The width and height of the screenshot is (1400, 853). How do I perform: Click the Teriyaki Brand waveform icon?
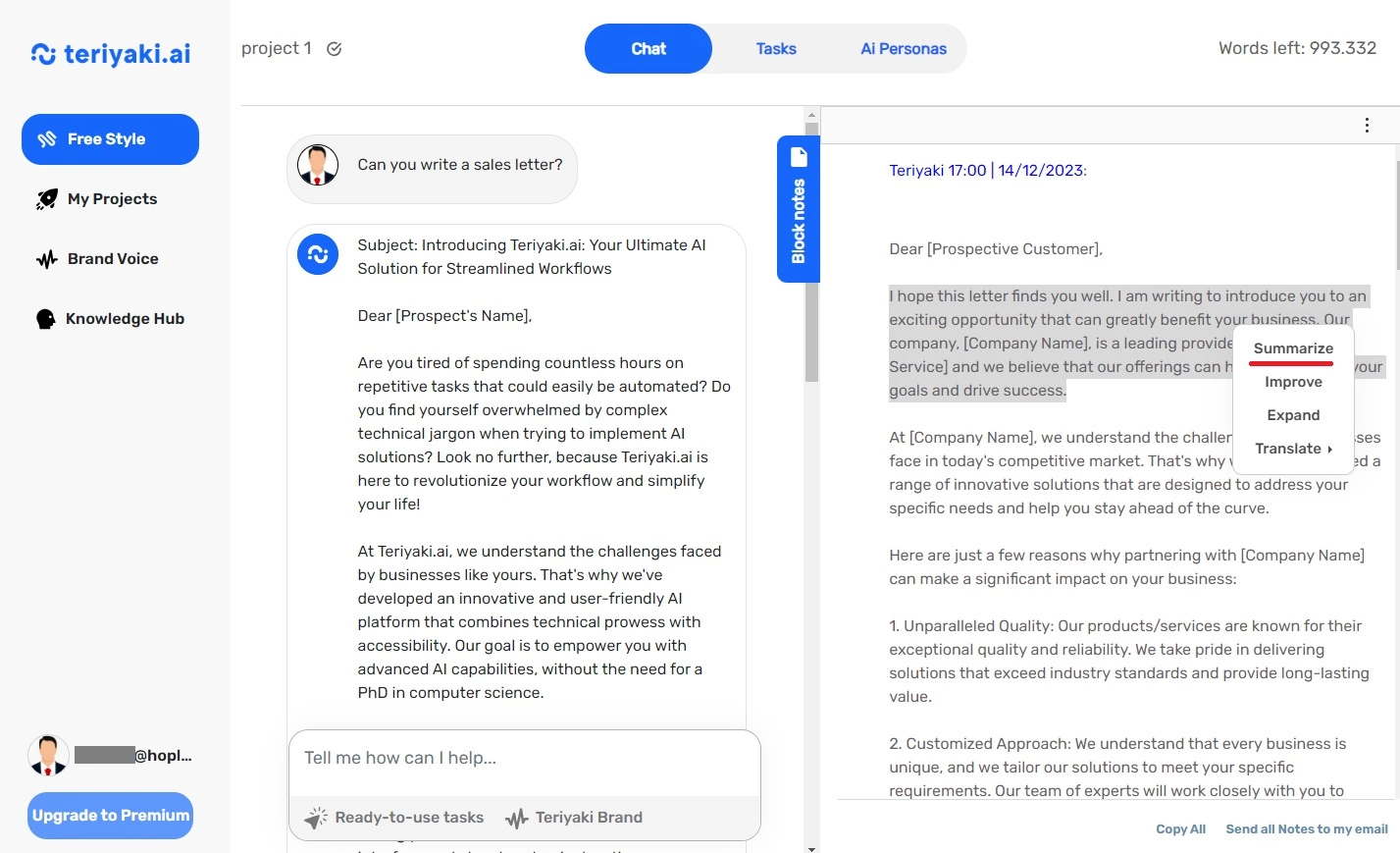(x=517, y=818)
